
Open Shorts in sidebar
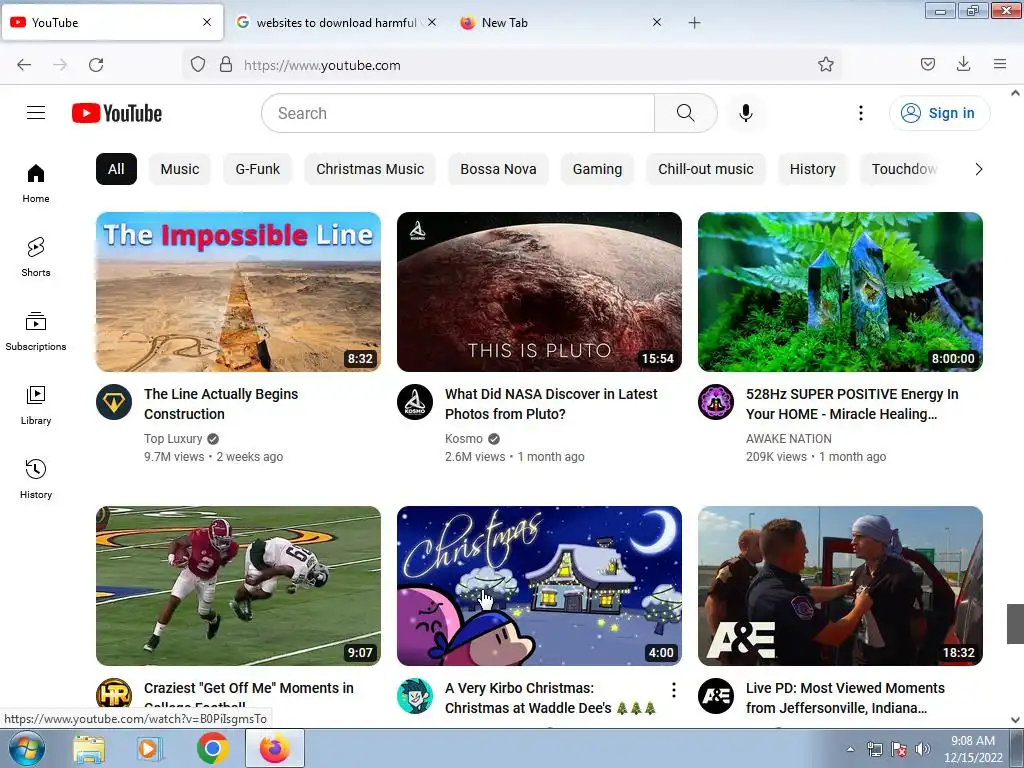pos(36,257)
